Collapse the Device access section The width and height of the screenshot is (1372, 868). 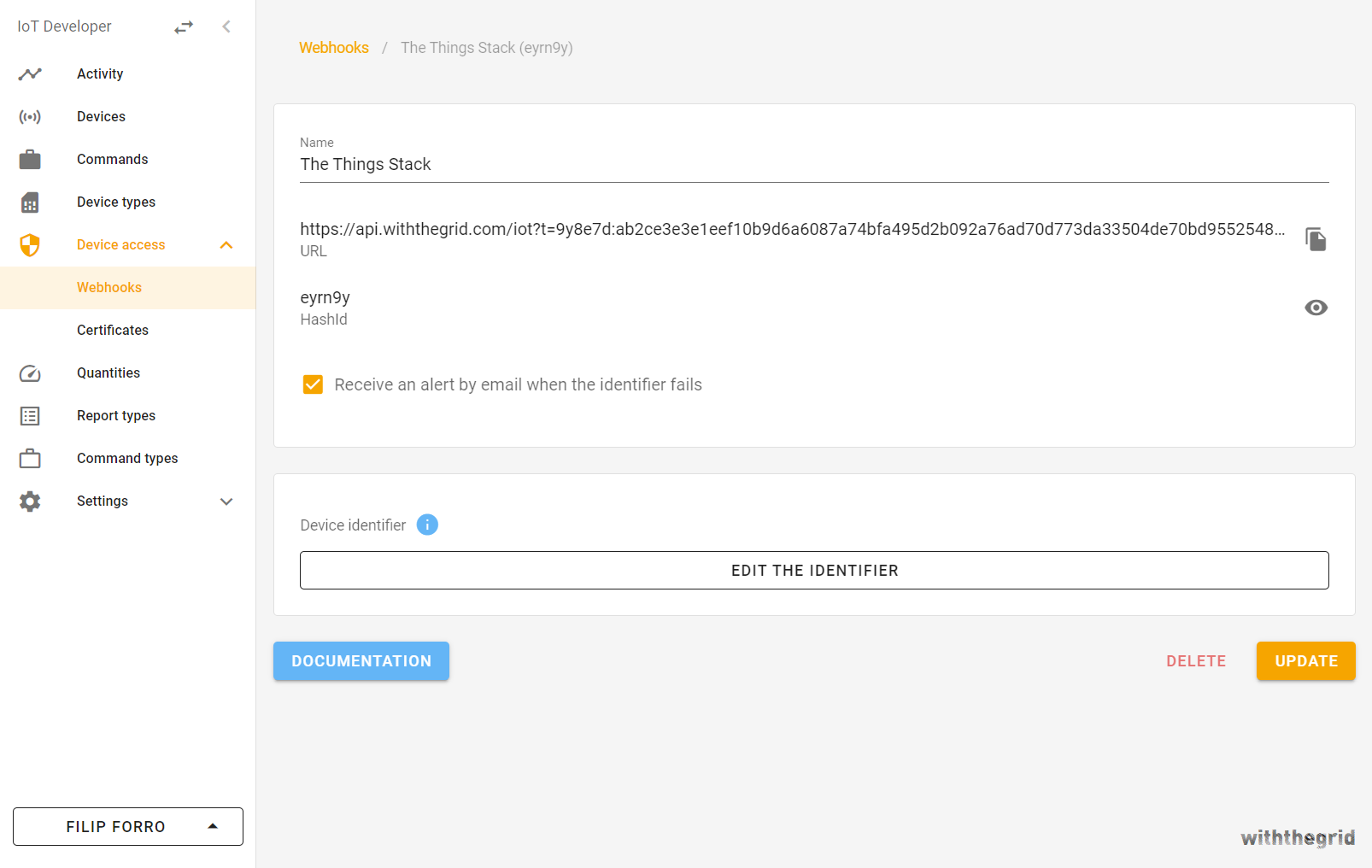(x=226, y=244)
